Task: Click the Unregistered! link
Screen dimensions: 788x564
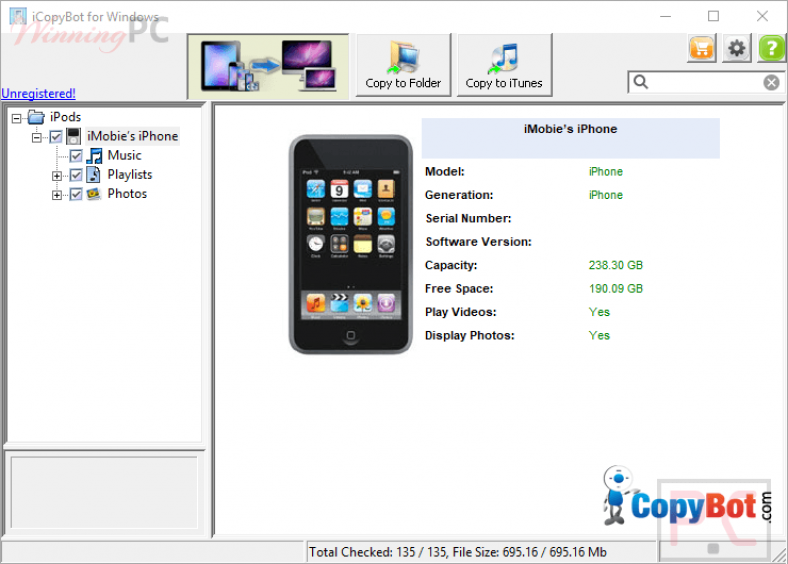Action: tap(38, 93)
